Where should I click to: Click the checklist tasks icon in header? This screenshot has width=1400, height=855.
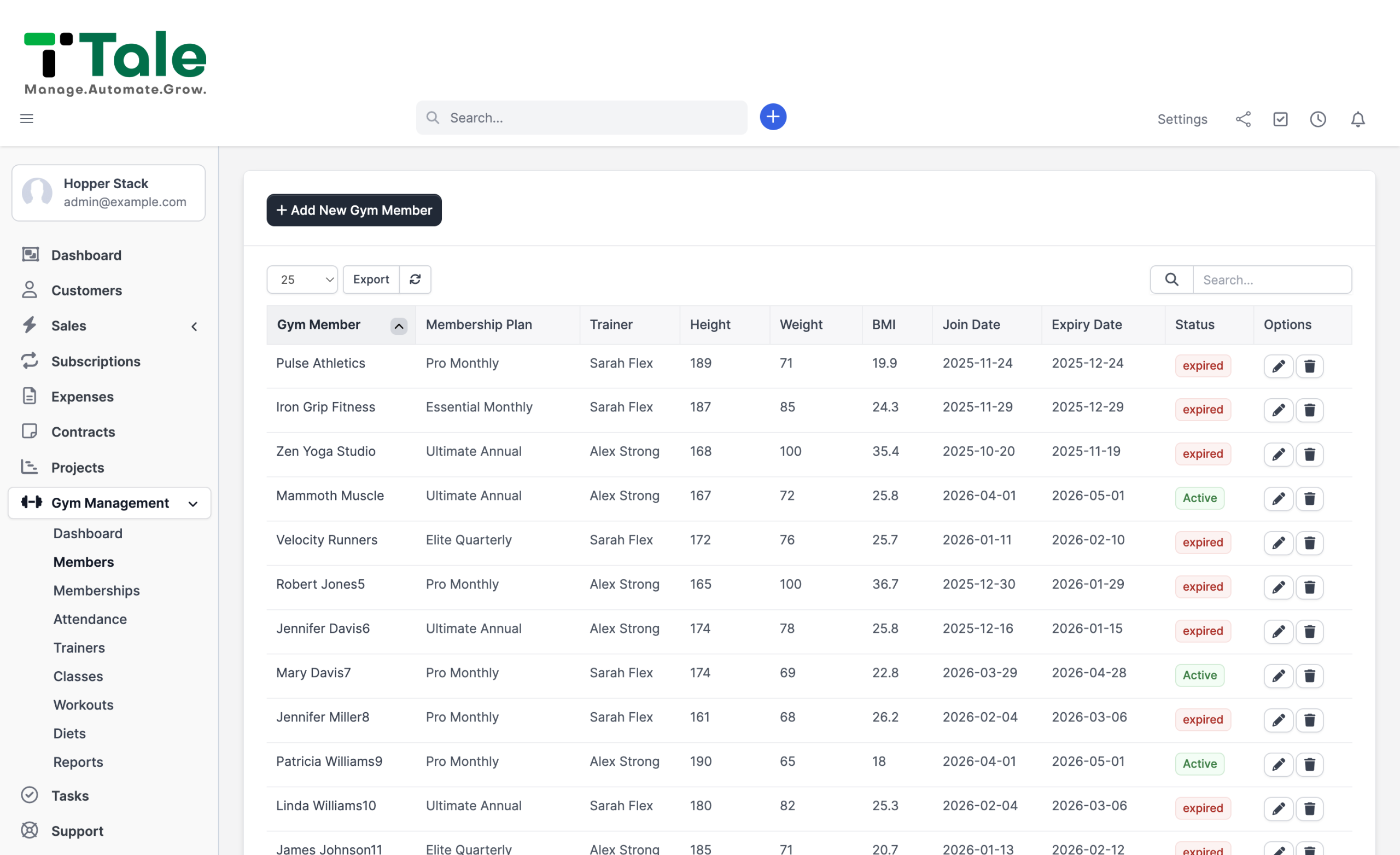[x=1280, y=119]
